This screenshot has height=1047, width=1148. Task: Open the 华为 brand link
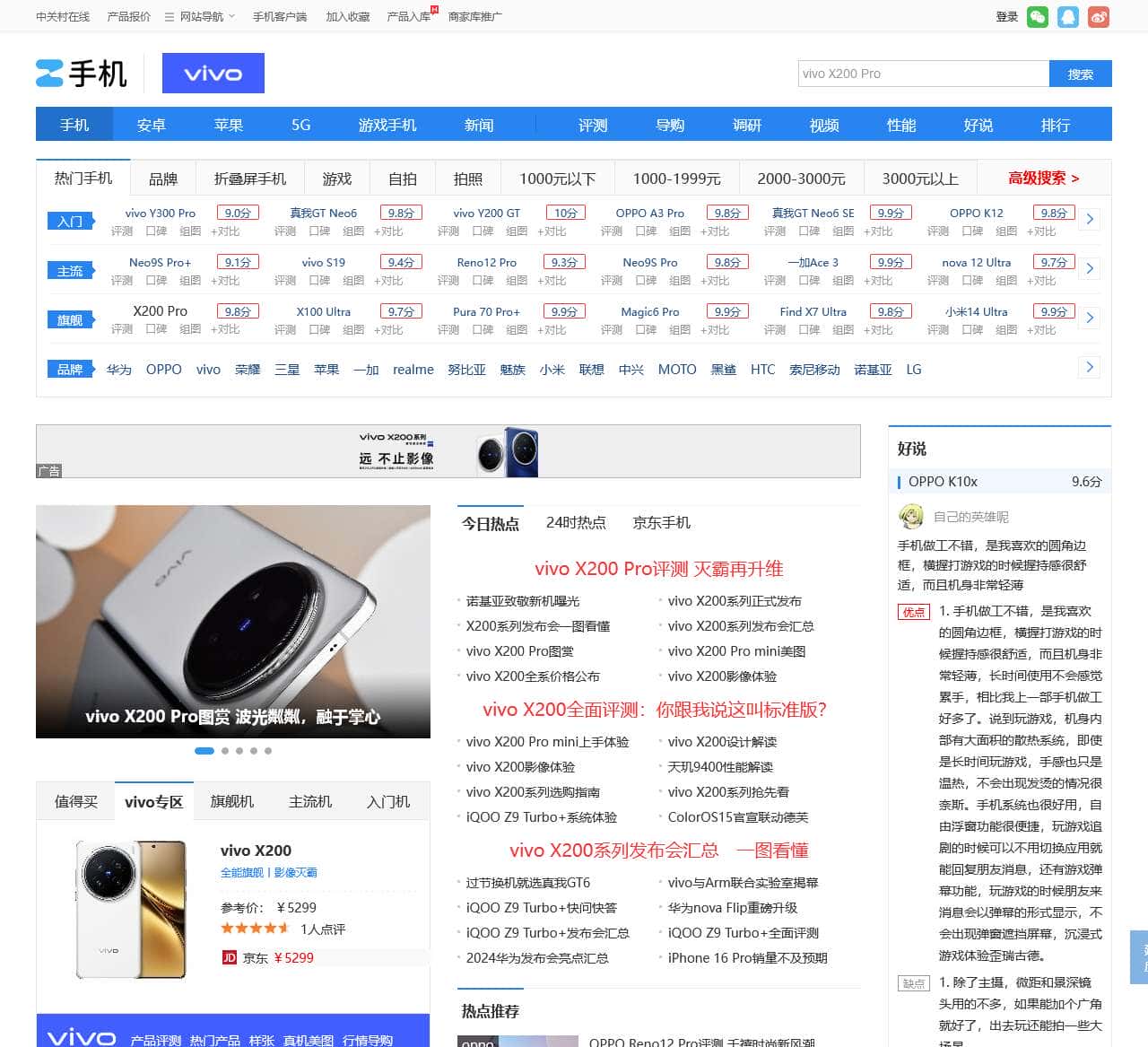(x=118, y=370)
